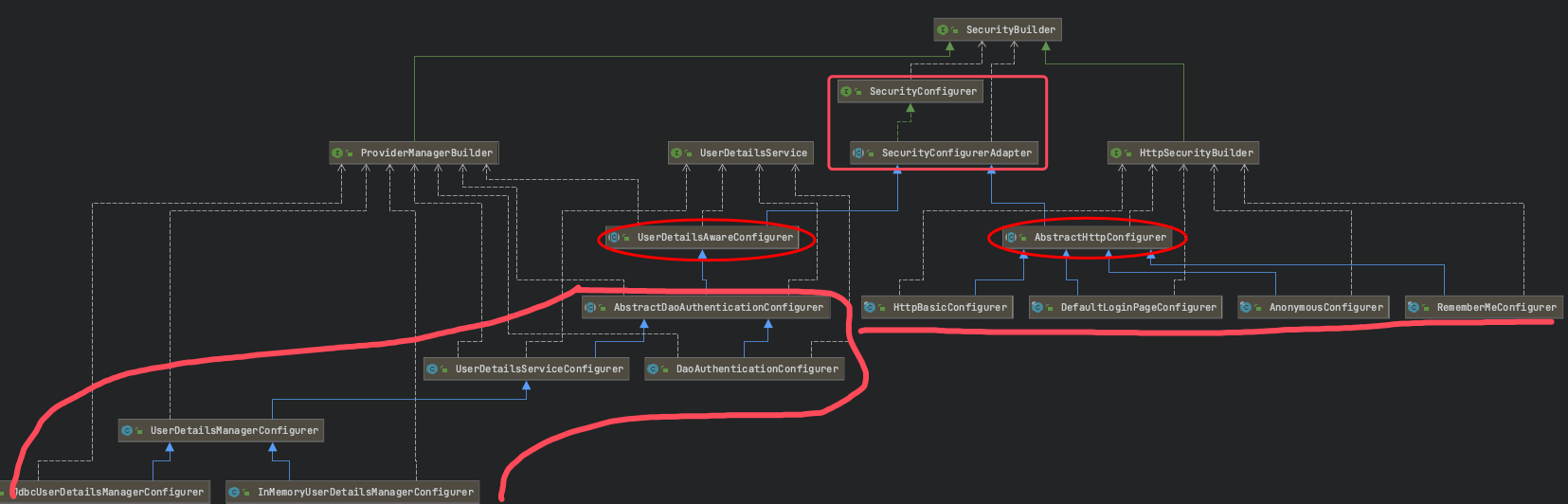Select the InMemoryUserDetailsManagerConfigurer node

point(351,492)
